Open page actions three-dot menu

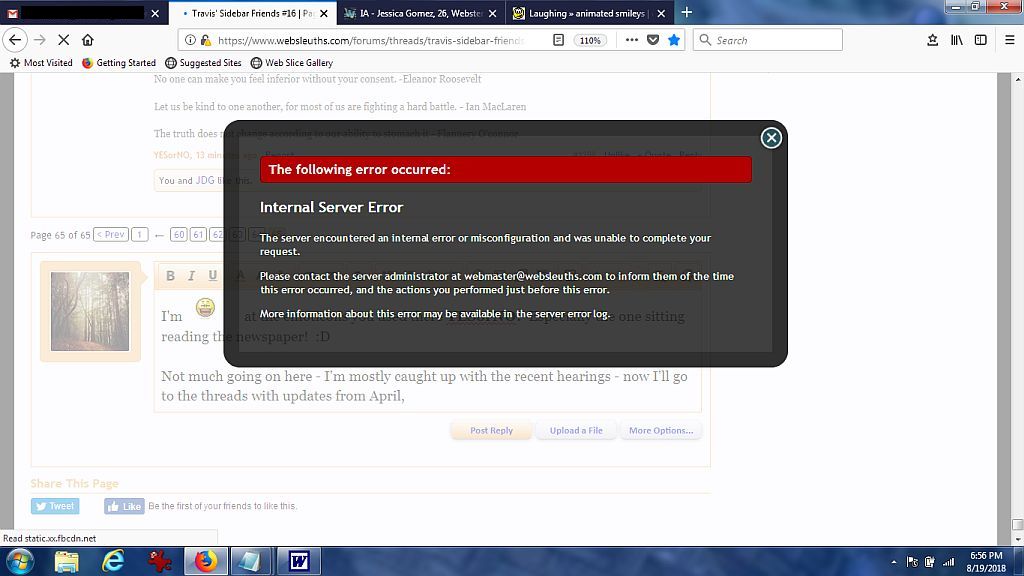point(631,40)
